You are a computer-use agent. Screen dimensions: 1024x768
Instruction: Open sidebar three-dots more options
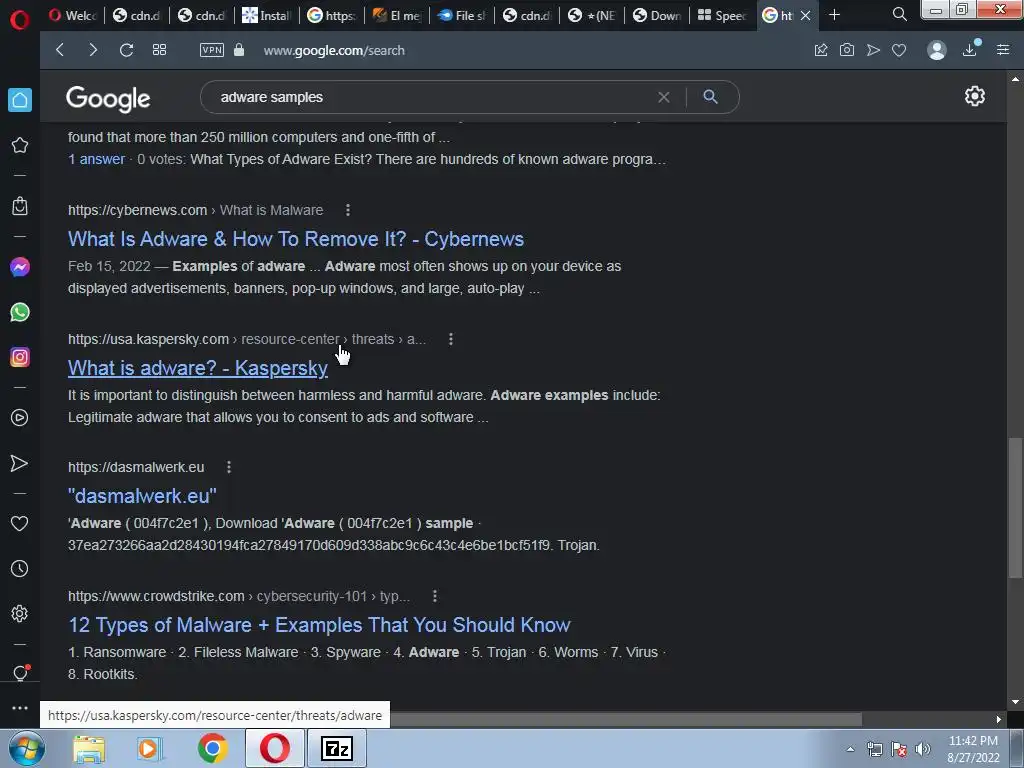pos(20,707)
